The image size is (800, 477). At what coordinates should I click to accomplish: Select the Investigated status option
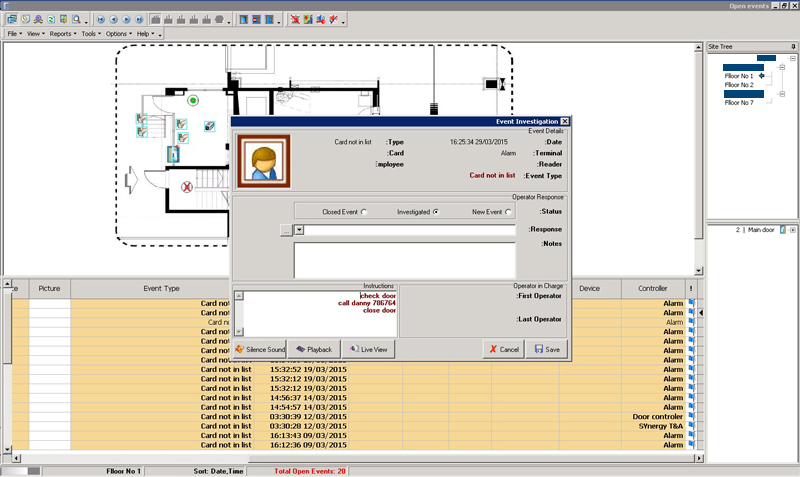(x=435, y=212)
